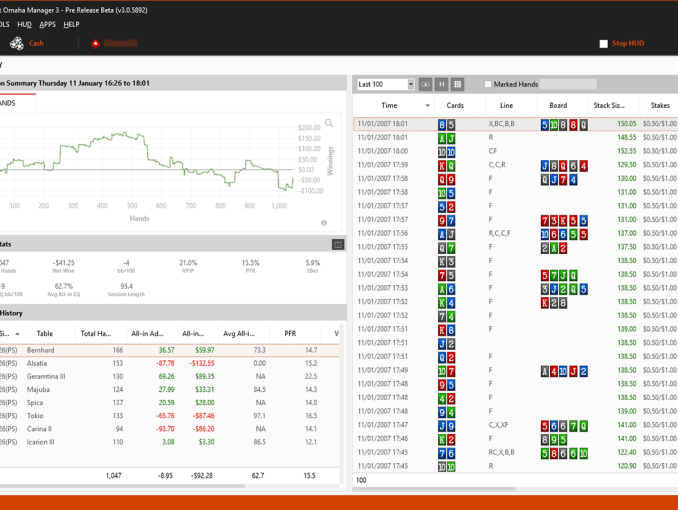This screenshot has width=678, height=510.
Task: Click the Cash poker chips icon
Action: pyautogui.click(x=17, y=44)
